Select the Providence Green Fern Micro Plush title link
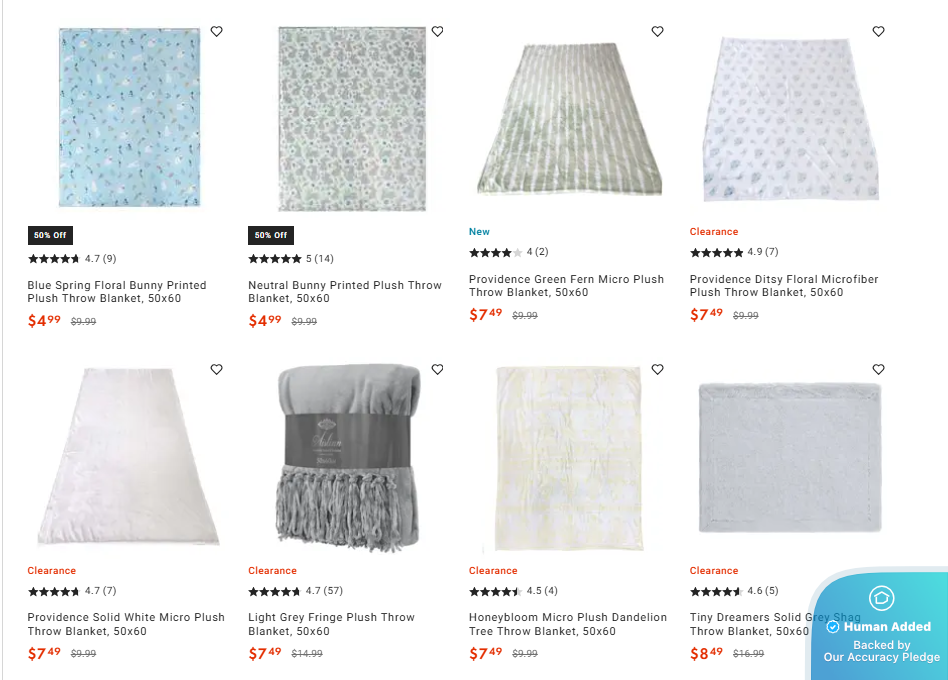 pyautogui.click(x=565, y=285)
